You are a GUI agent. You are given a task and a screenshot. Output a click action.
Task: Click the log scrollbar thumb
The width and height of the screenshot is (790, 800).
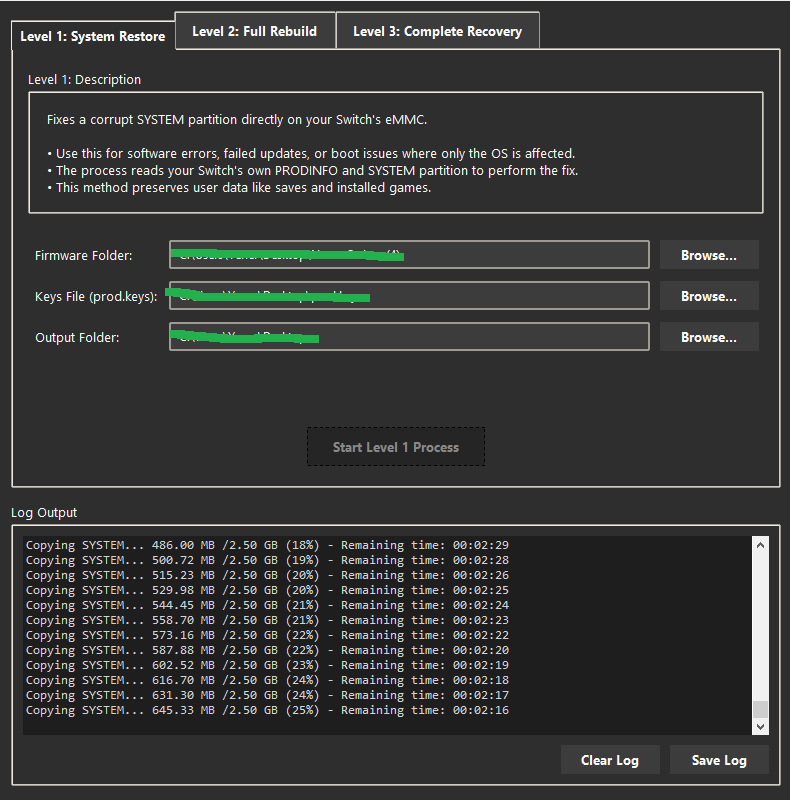(x=760, y=708)
